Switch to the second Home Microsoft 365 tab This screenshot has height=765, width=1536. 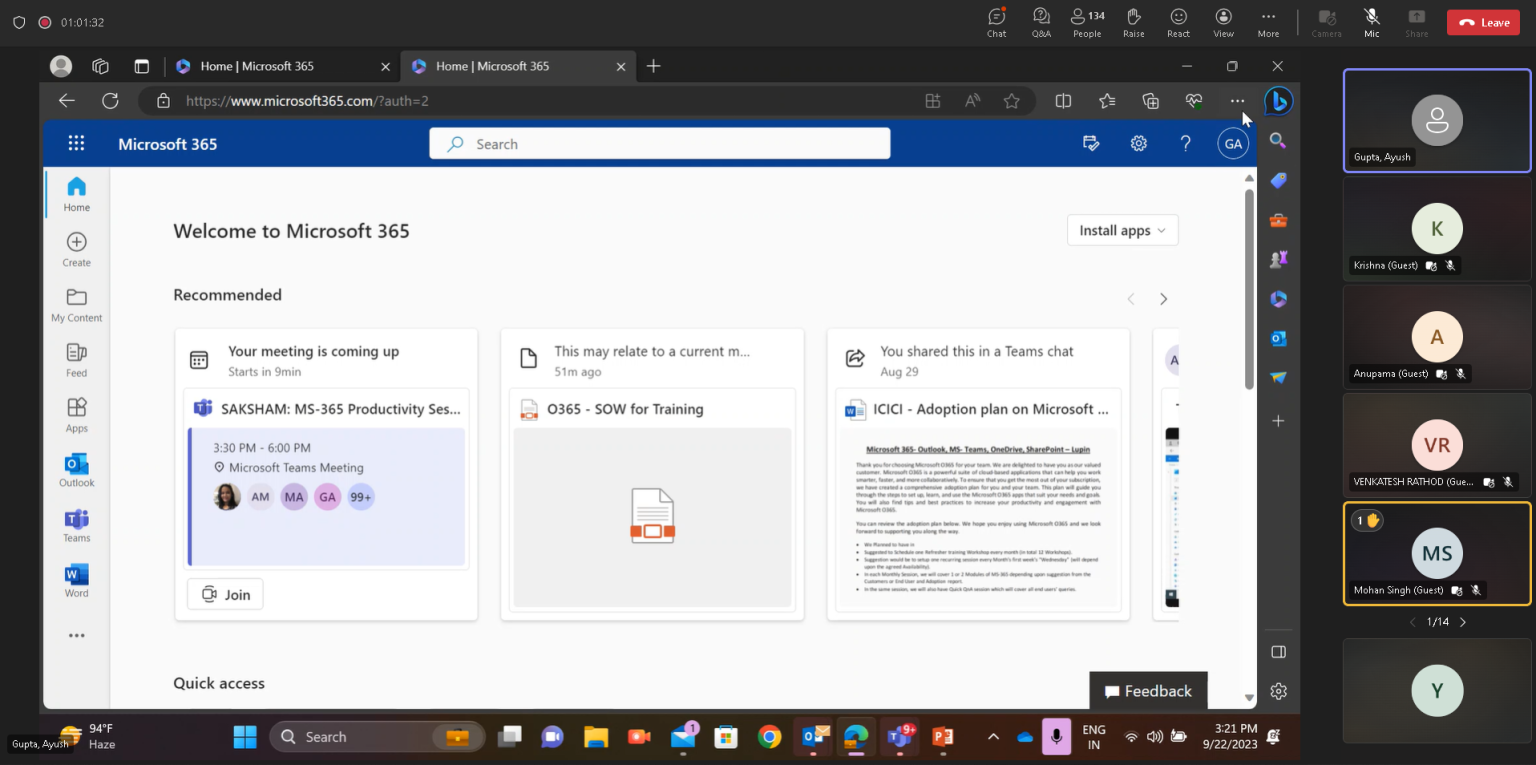500,66
